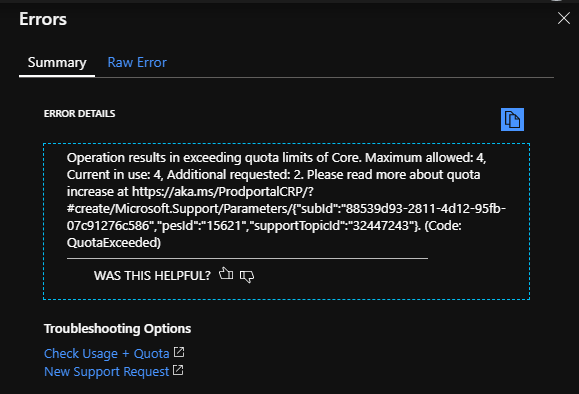Give thumbs up for helpful feedback
Viewport: 579px width, 394px height.
pos(226,274)
